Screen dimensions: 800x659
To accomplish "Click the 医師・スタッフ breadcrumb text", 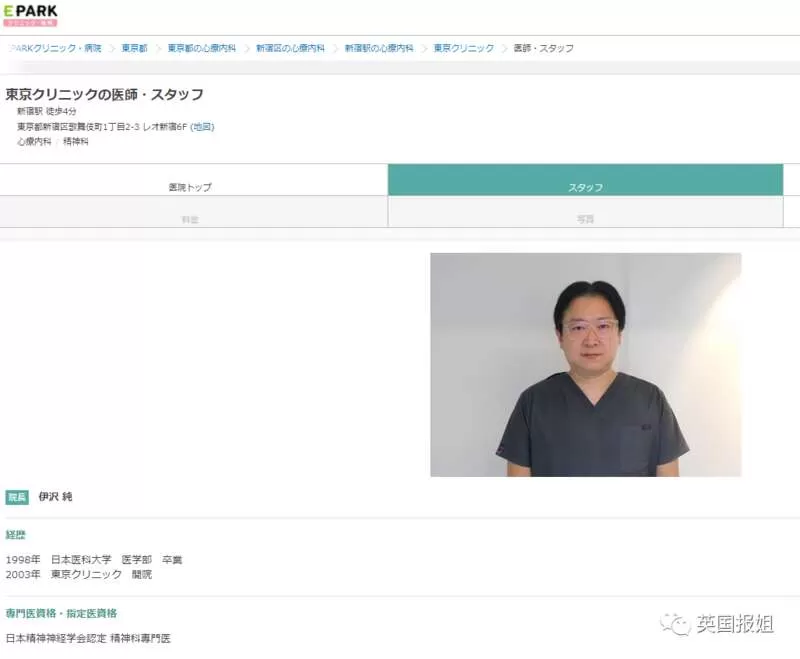I will tap(544, 48).
